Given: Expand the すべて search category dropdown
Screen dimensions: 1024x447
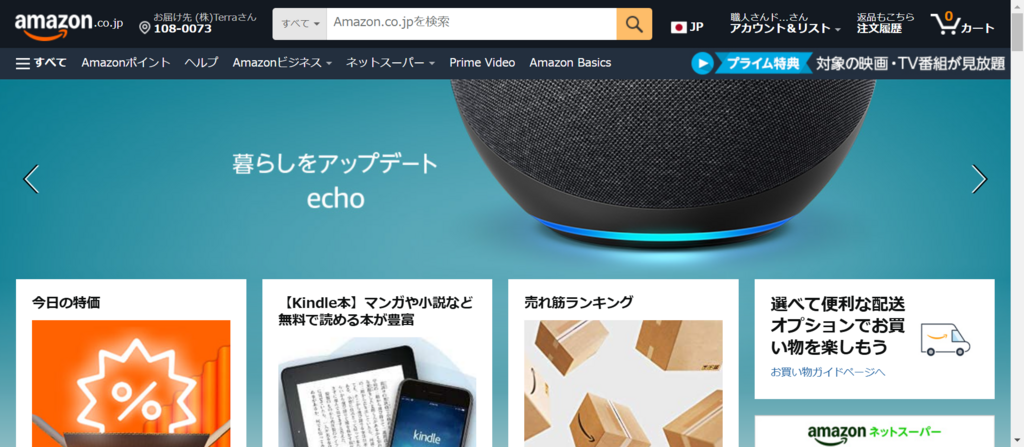Looking at the screenshot, I should 300,24.
